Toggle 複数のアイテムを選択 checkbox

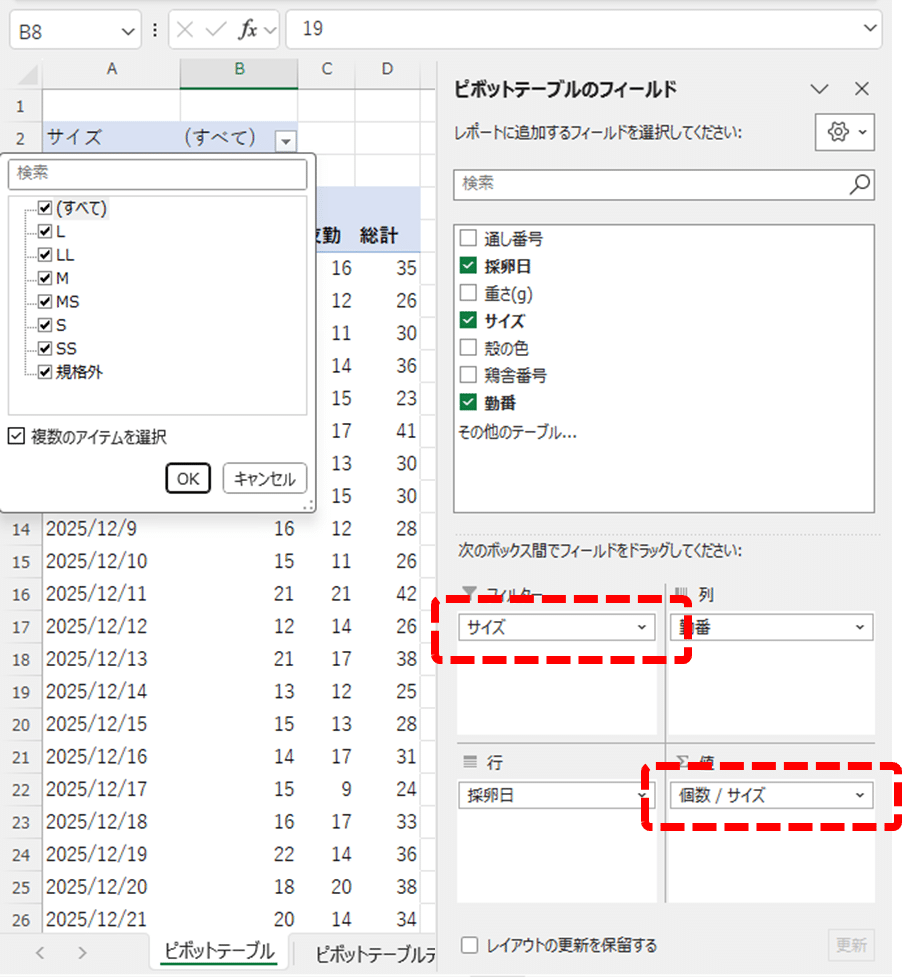tap(16, 437)
